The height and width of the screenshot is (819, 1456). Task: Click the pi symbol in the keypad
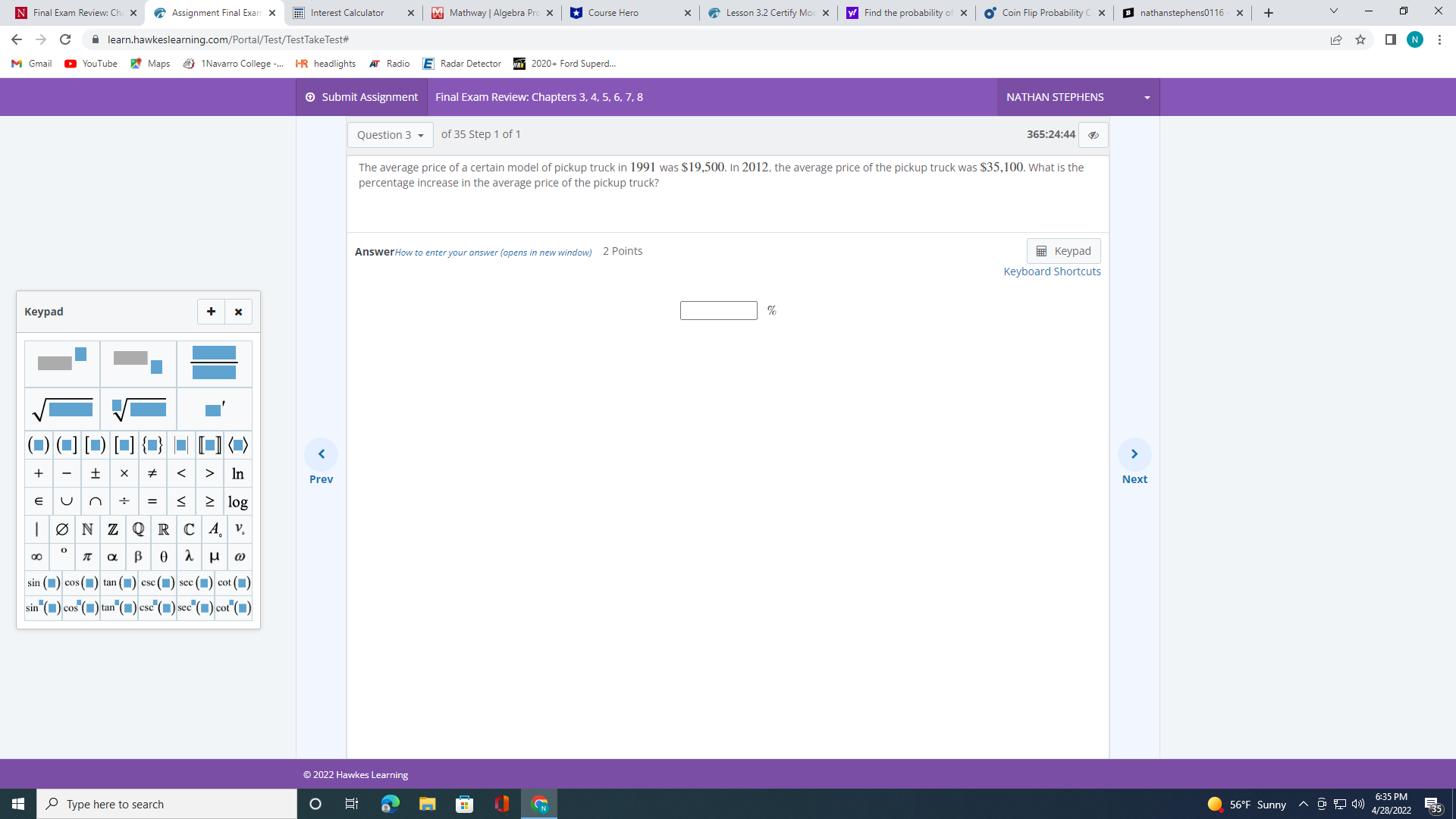coord(87,557)
